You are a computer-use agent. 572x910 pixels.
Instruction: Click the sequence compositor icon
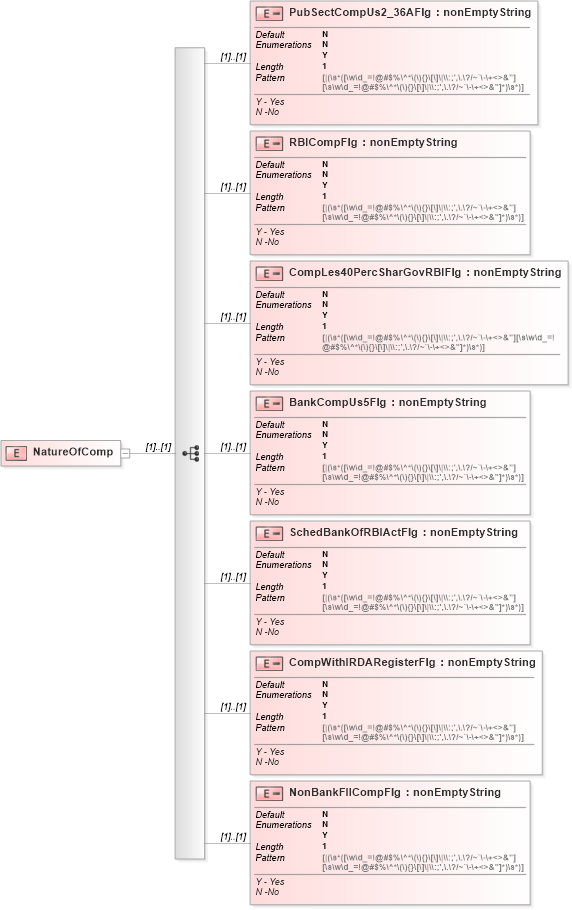pyautogui.click(x=191, y=453)
